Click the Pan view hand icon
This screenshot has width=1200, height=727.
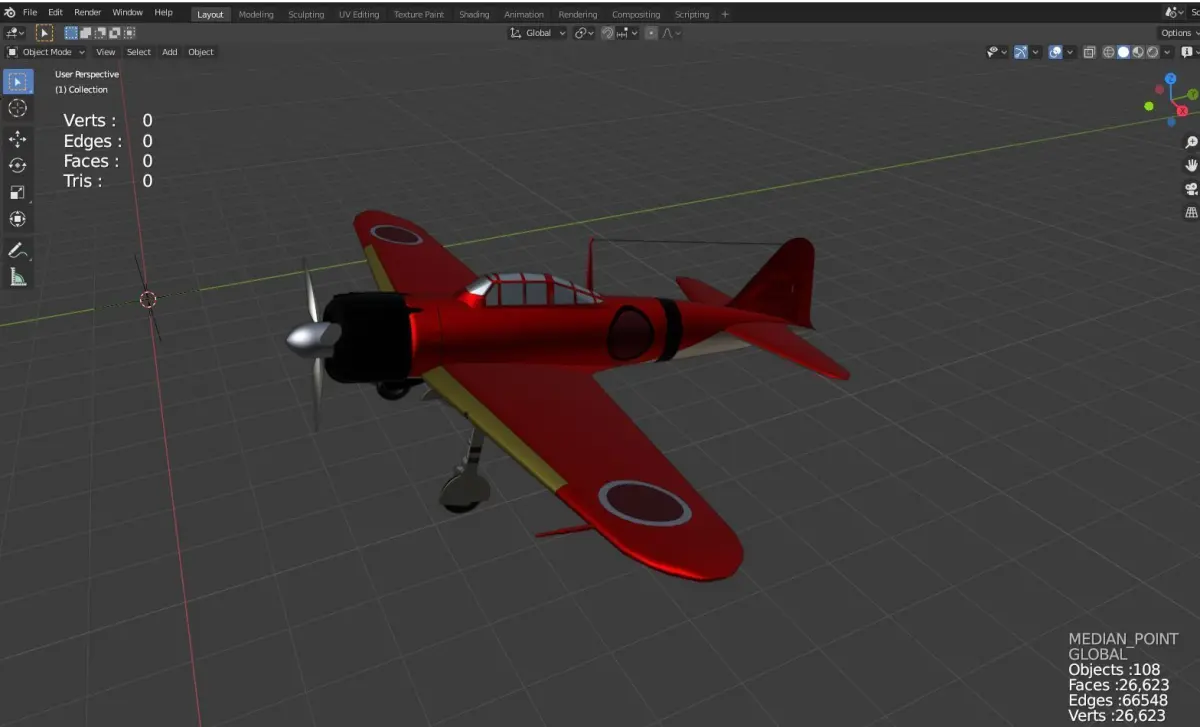tap(1191, 165)
